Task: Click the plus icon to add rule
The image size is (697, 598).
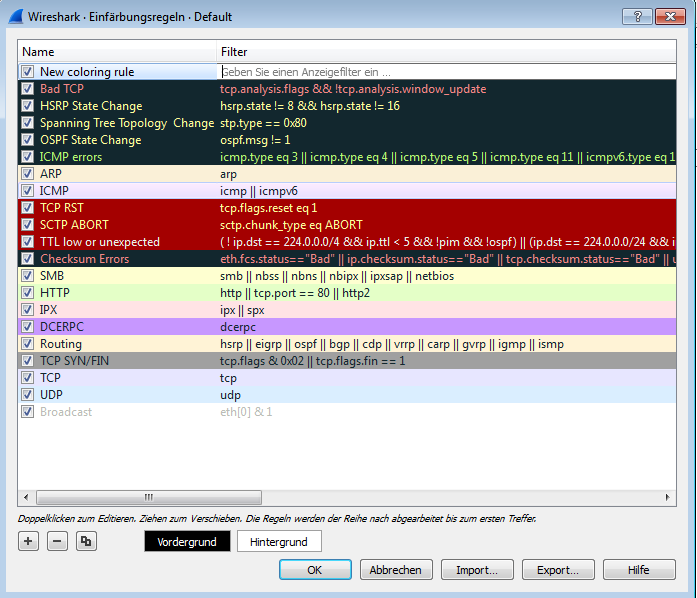Action: (x=28, y=541)
